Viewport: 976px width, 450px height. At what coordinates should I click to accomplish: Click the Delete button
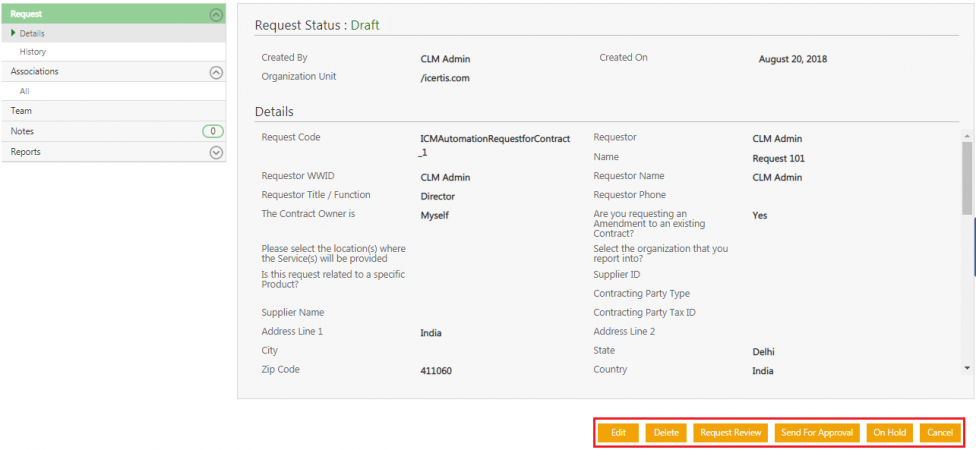[666, 432]
